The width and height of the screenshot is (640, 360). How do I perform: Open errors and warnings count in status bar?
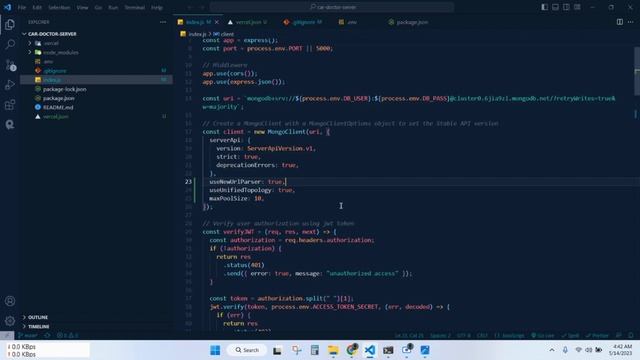click(67, 336)
